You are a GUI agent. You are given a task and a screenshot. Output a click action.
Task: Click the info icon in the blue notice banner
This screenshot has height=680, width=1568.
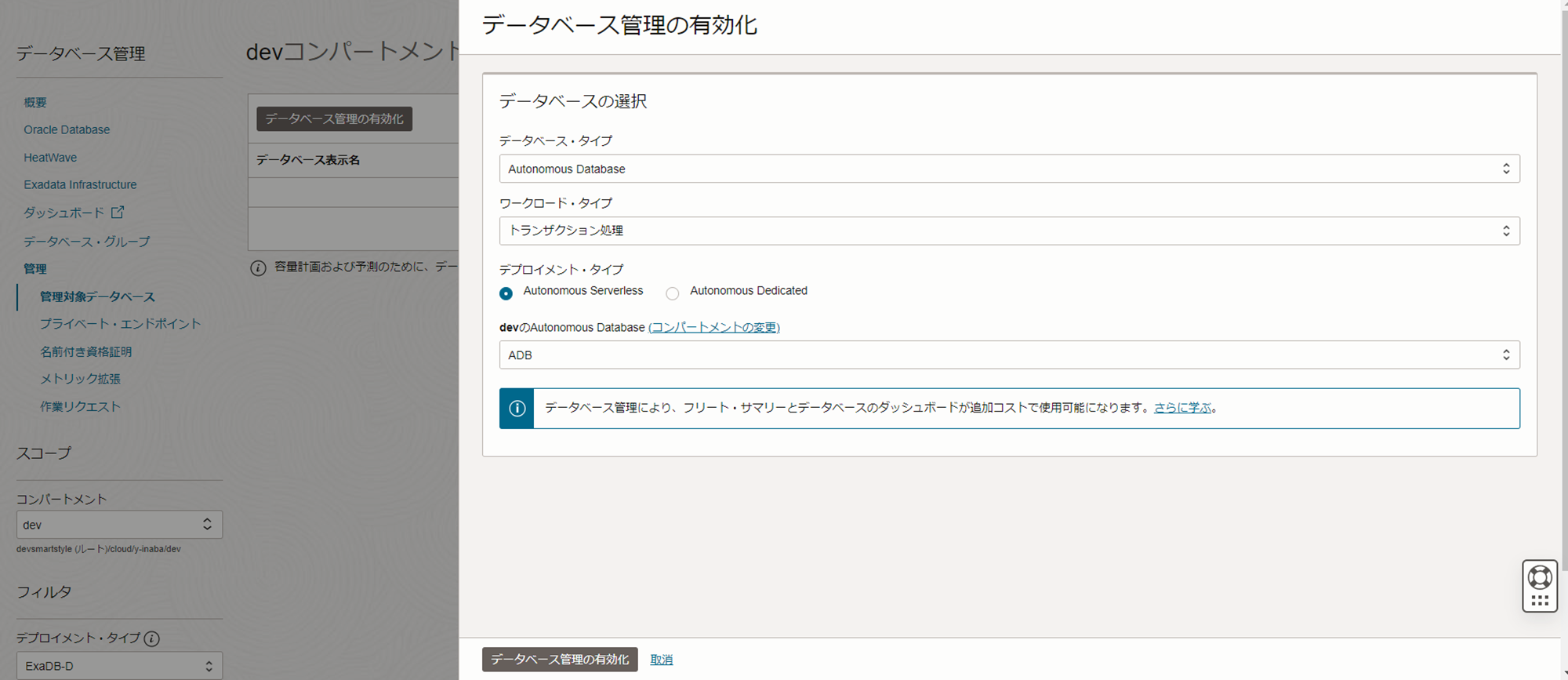(517, 408)
